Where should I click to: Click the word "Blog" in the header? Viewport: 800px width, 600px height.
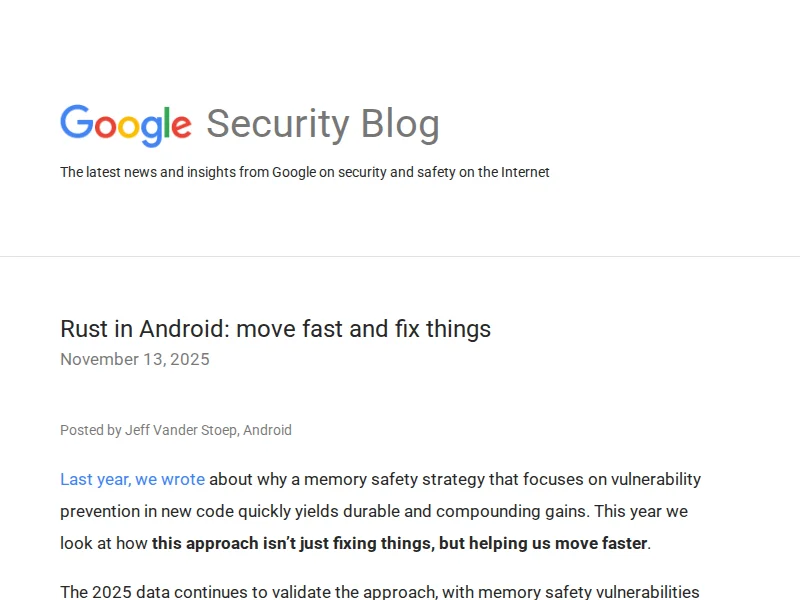coord(400,124)
